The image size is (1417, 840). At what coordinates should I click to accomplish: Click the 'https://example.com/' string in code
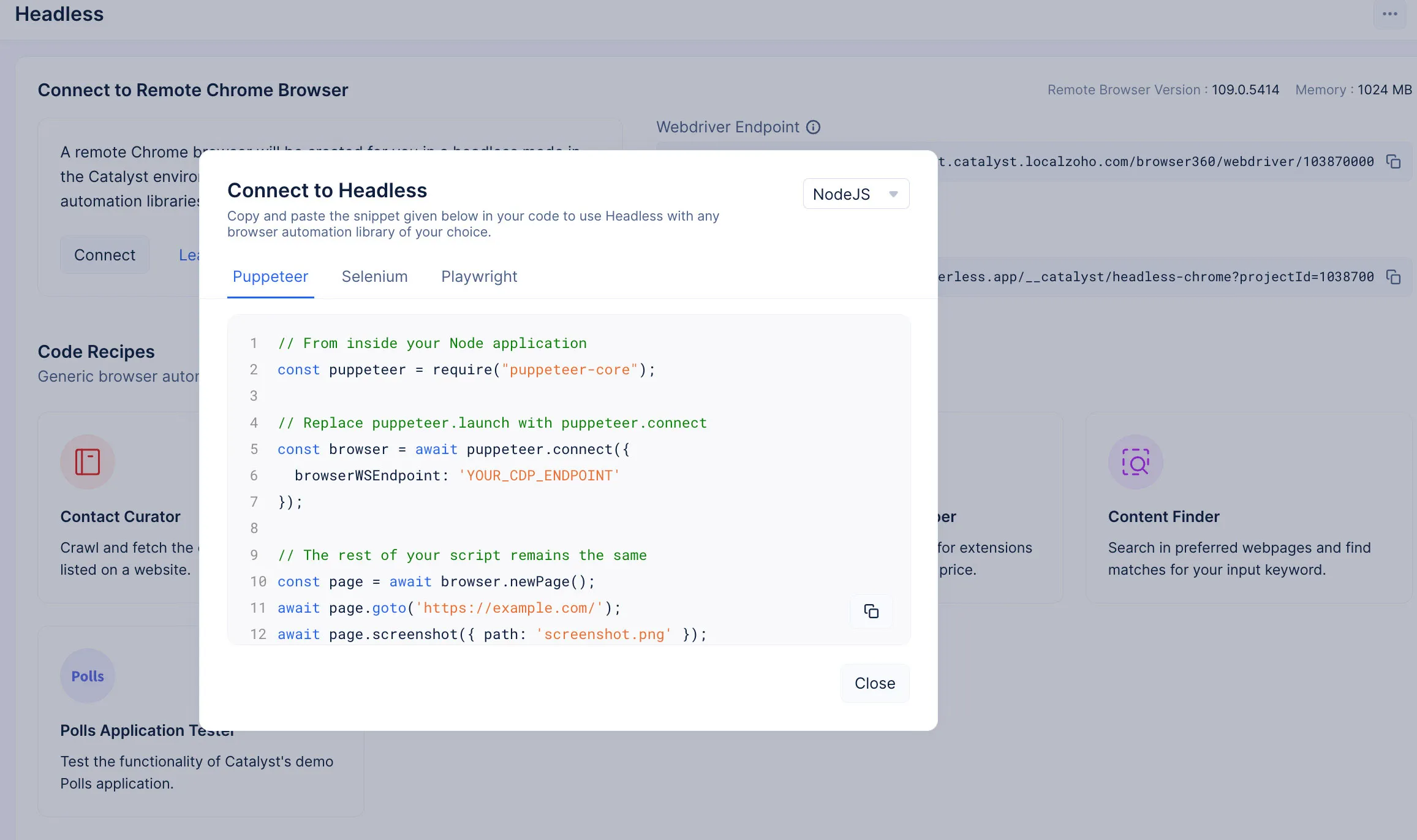click(509, 608)
